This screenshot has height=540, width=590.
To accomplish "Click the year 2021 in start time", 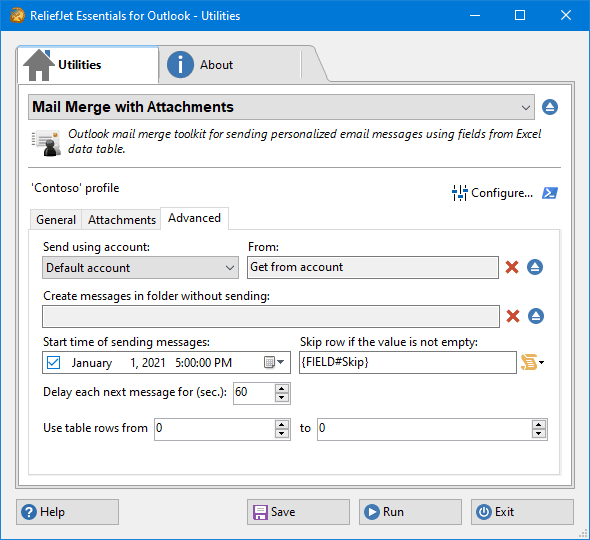I will 154,363.
